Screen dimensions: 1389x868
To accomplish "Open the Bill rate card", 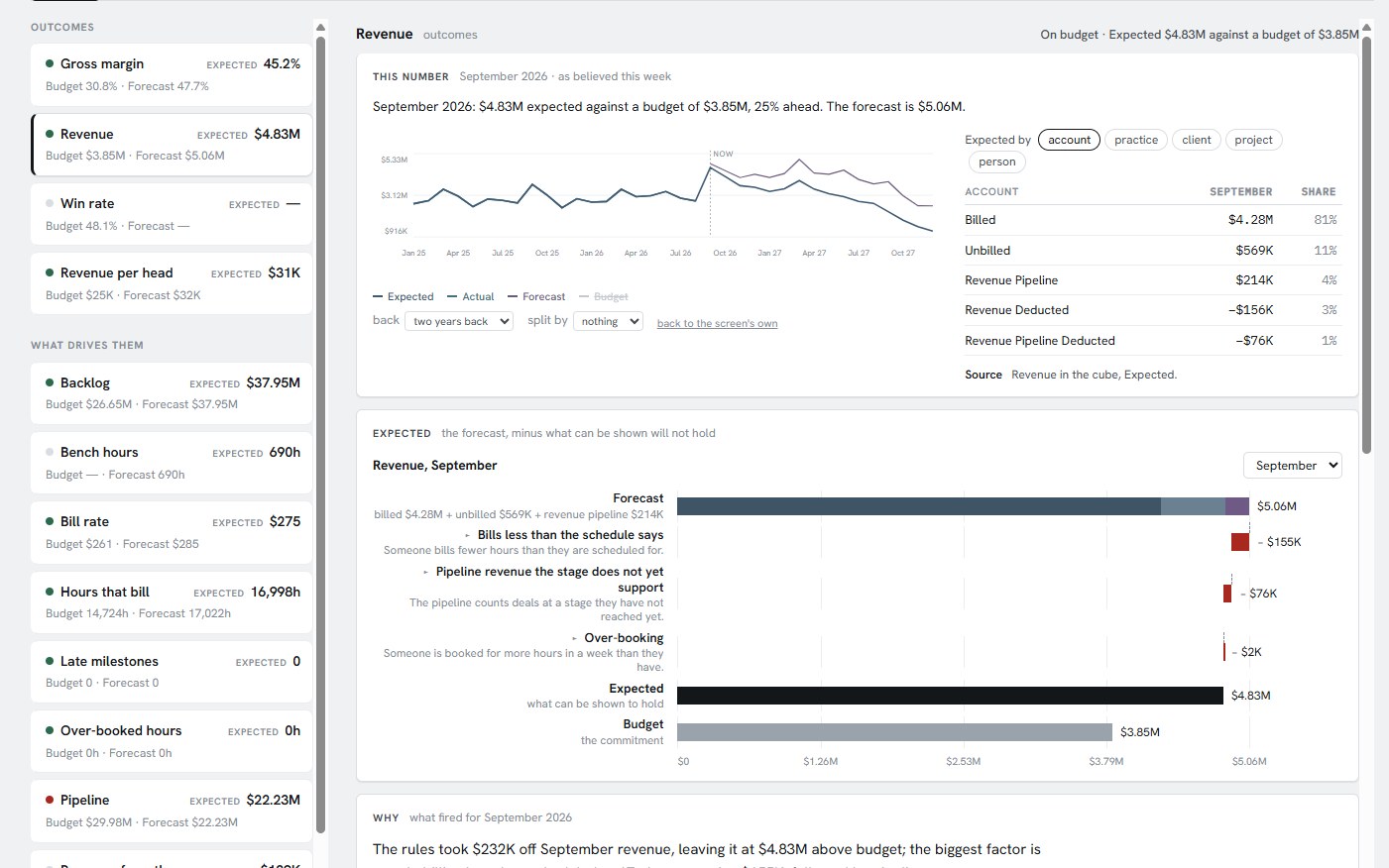I will click(x=172, y=532).
